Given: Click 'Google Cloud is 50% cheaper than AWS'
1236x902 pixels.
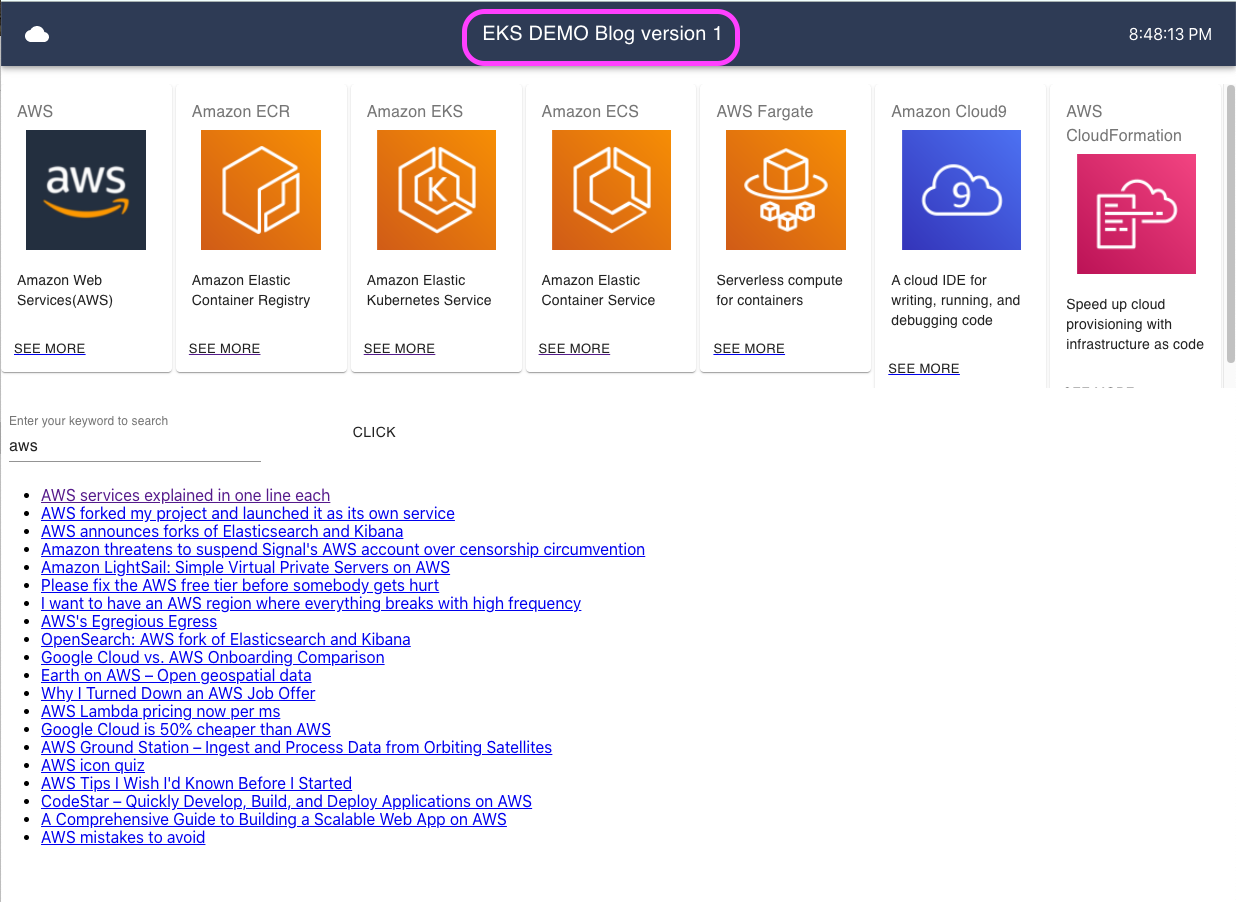Looking at the screenshot, I should pos(186,729).
